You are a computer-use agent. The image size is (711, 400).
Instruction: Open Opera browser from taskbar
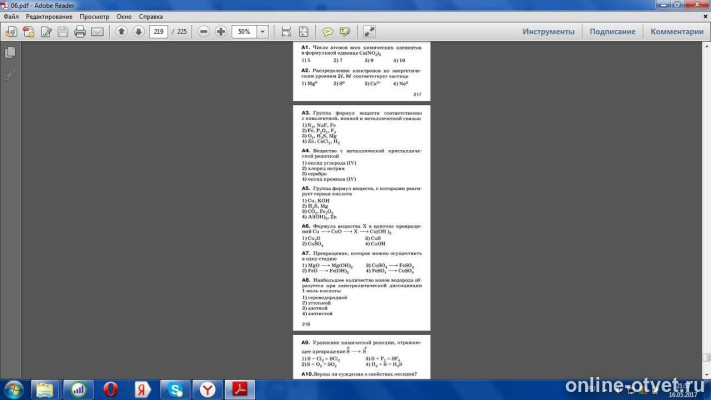pyautogui.click(x=110, y=387)
